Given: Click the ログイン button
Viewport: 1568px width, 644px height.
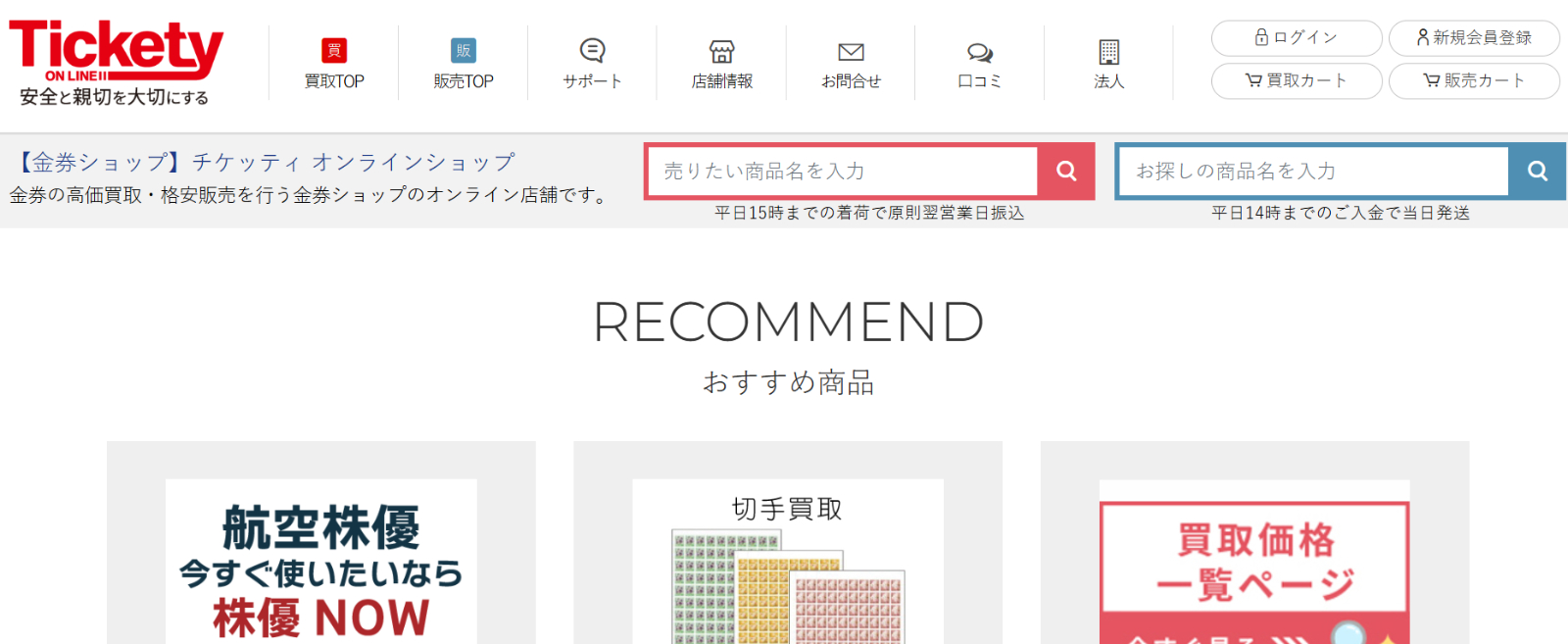Looking at the screenshot, I should coord(1296,38).
